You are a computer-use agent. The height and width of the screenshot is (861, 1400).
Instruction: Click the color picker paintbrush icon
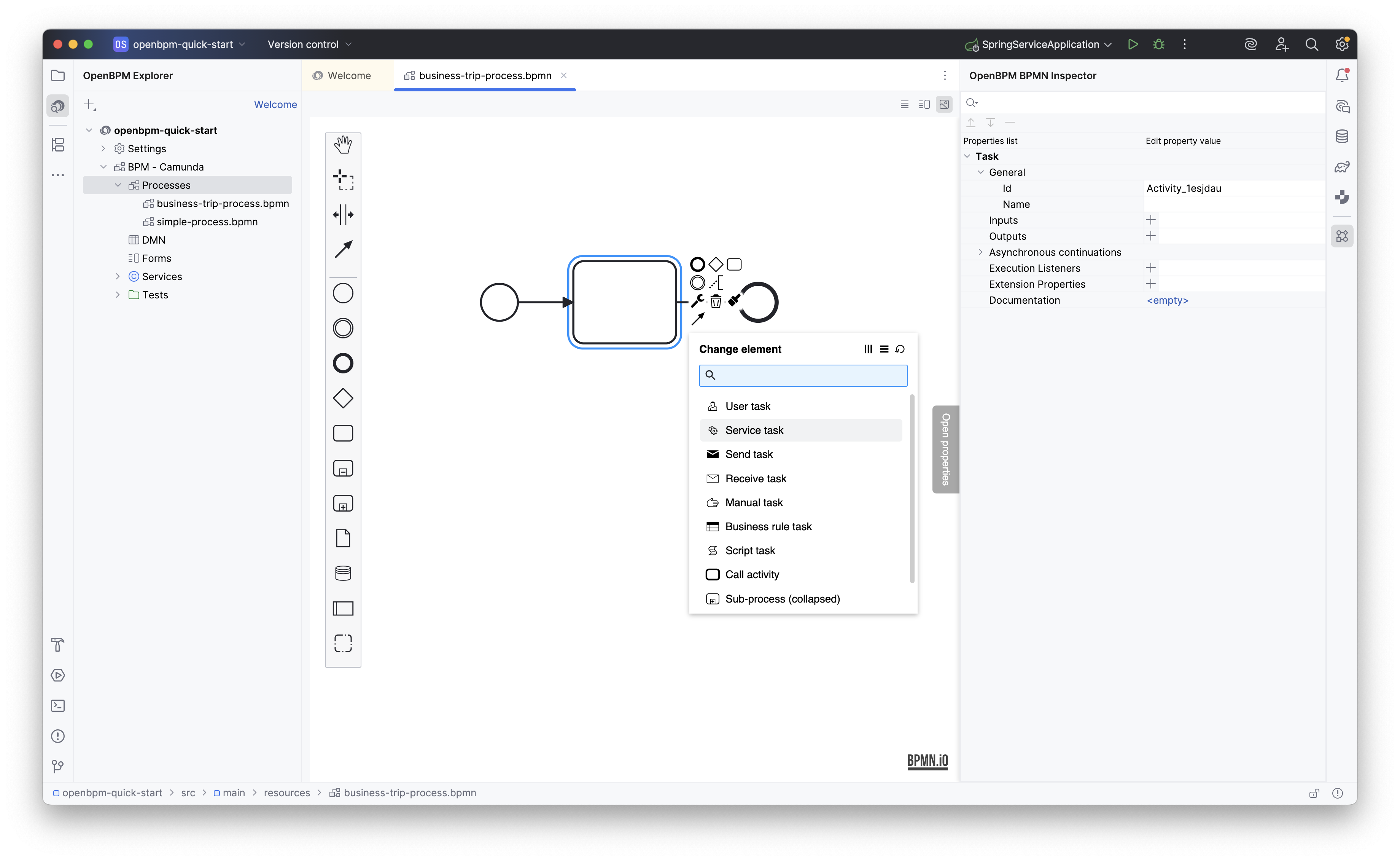[x=734, y=300]
